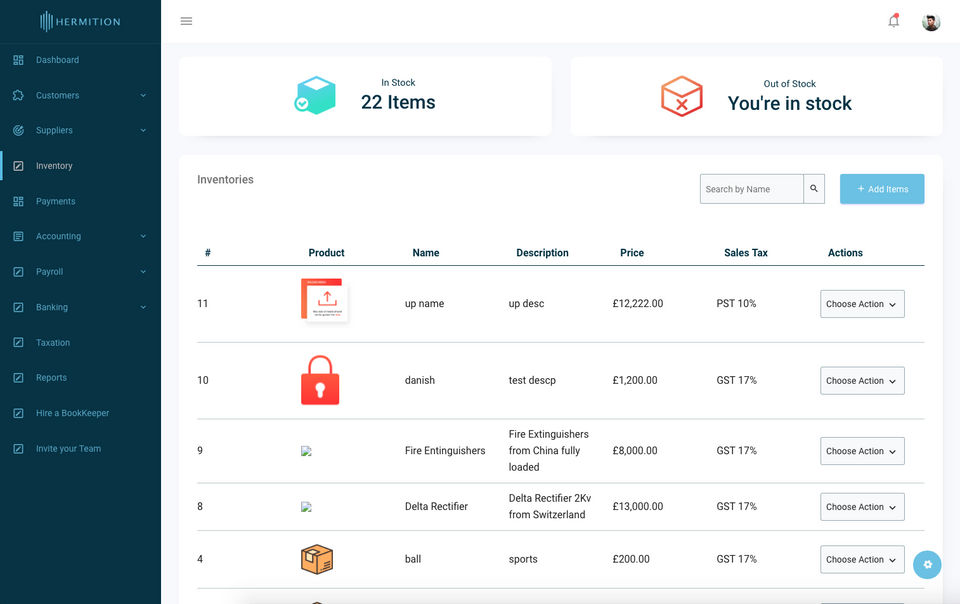This screenshot has height=604, width=960.
Task: Click the In Stock box icon
Action: tap(315, 95)
